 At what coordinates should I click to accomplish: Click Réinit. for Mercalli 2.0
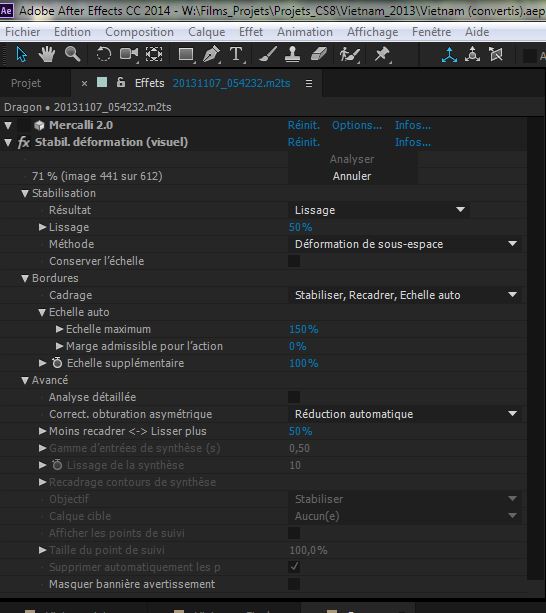click(x=304, y=125)
